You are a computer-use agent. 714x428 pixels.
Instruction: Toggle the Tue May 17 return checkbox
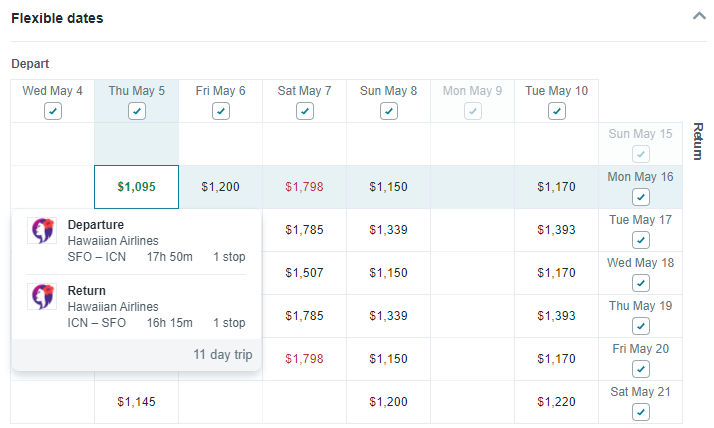[x=641, y=240]
